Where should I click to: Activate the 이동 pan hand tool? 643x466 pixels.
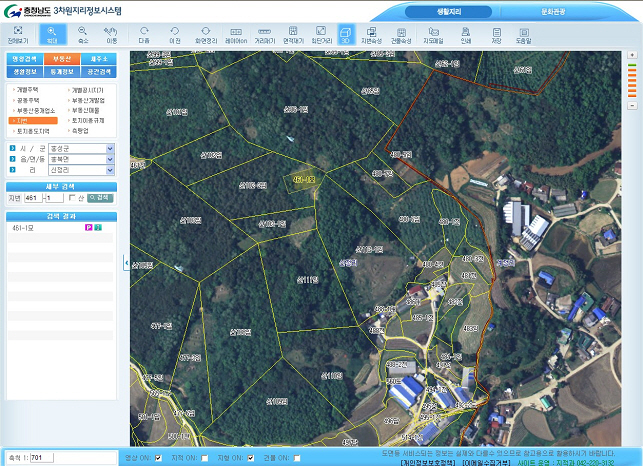tap(111, 35)
